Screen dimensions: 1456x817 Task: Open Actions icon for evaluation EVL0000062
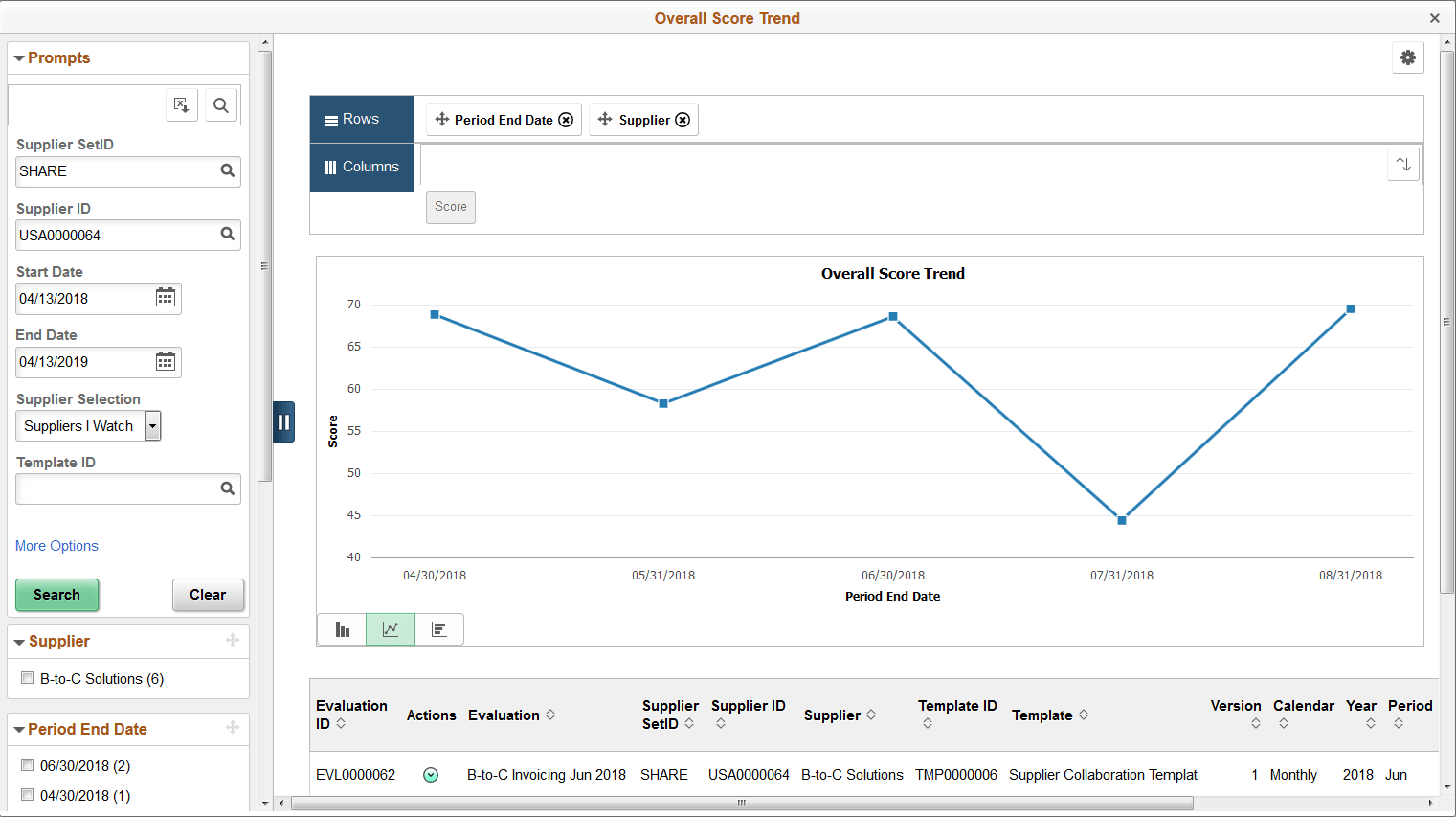pyautogui.click(x=431, y=774)
